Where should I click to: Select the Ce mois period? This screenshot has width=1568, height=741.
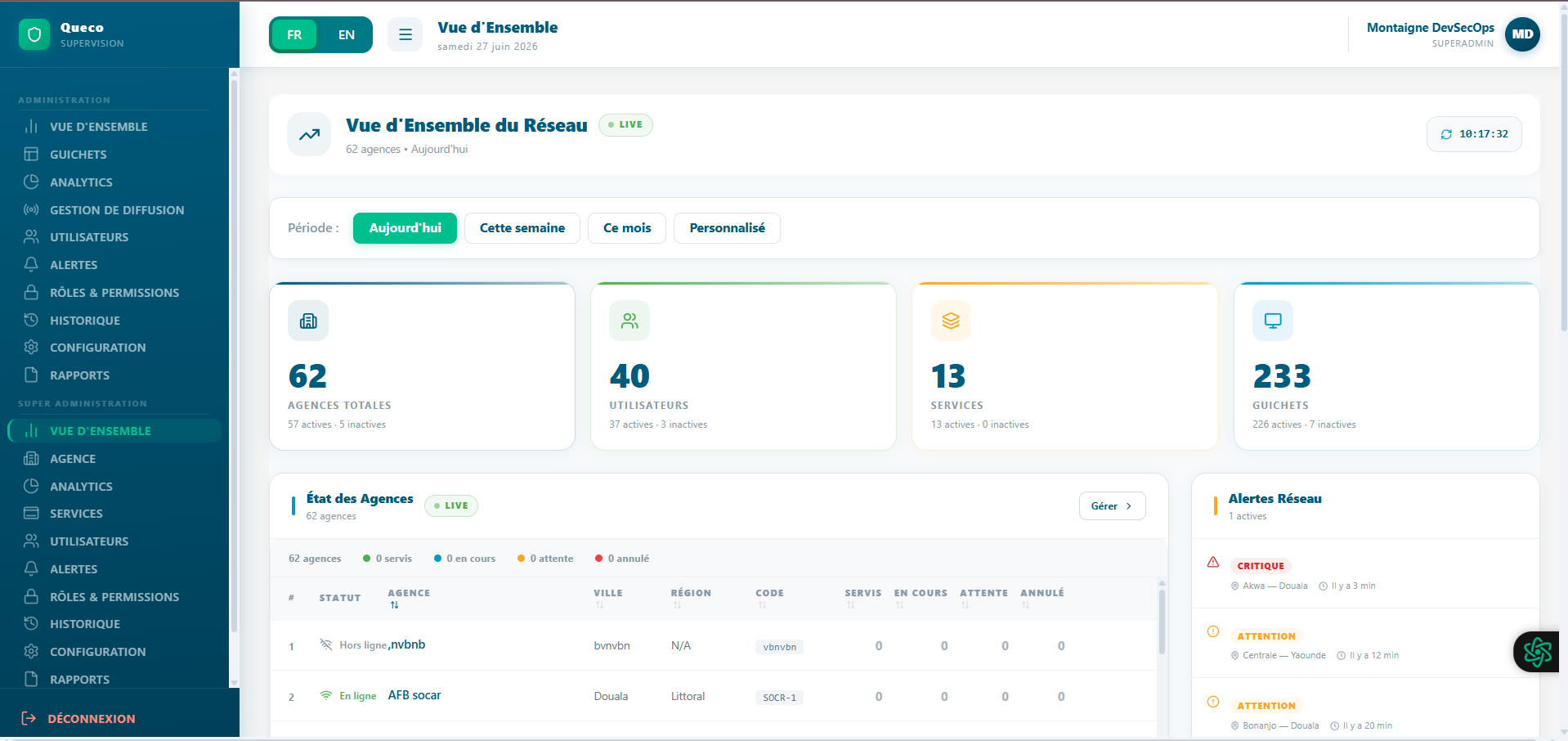pos(627,228)
